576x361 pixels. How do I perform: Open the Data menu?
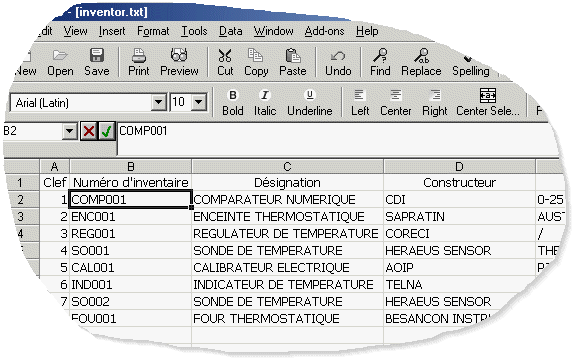(231, 31)
